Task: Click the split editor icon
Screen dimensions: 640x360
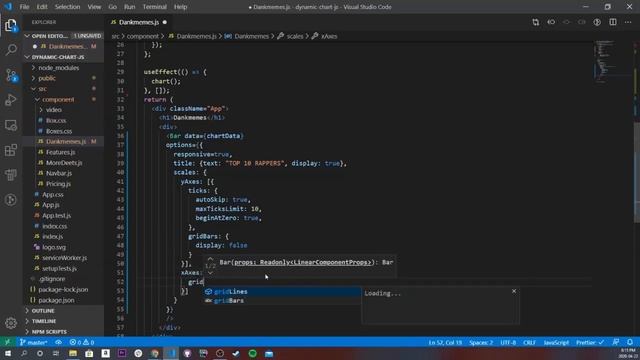Action: point(613,22)
